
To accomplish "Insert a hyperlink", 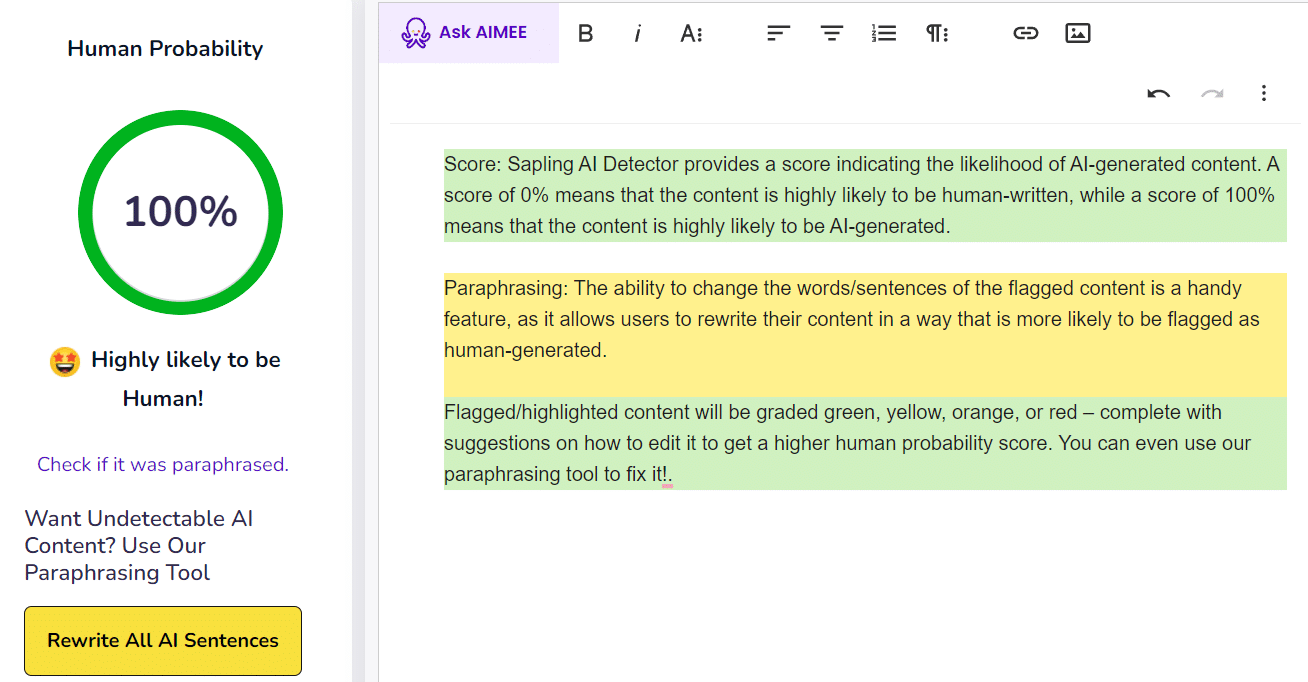I will click(1025, 33).
